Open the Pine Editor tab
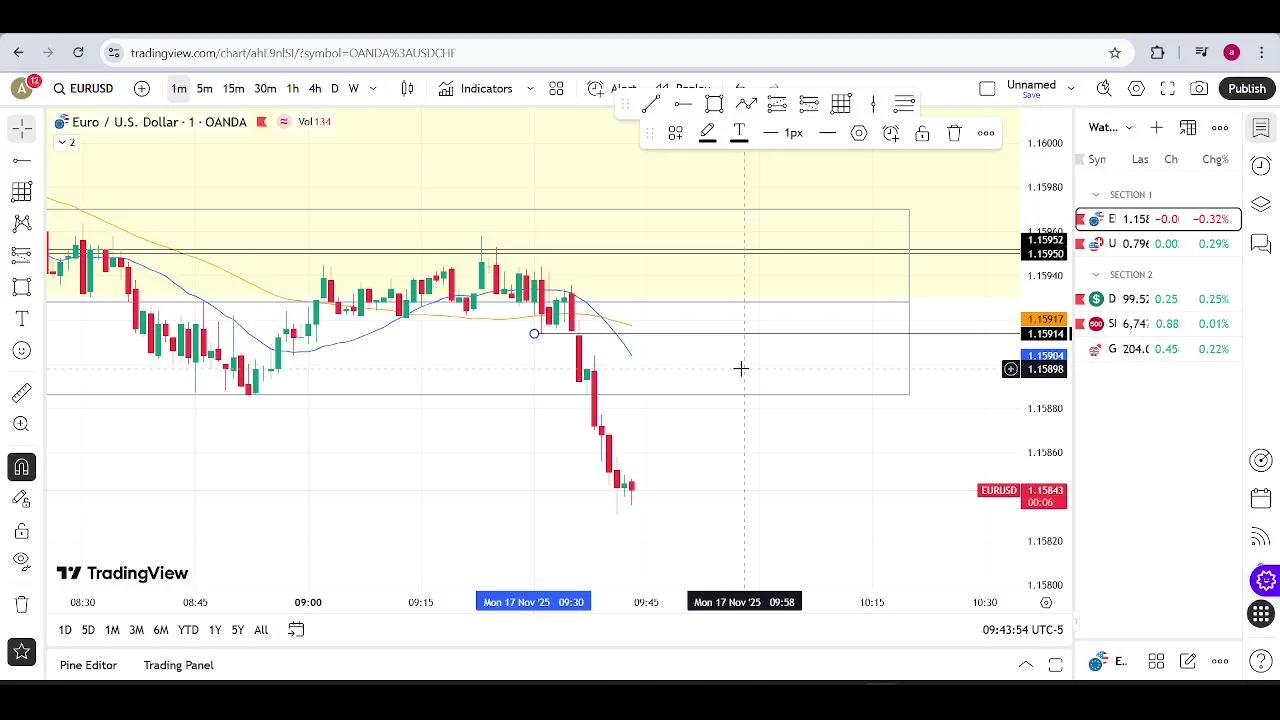 (88, 665)
